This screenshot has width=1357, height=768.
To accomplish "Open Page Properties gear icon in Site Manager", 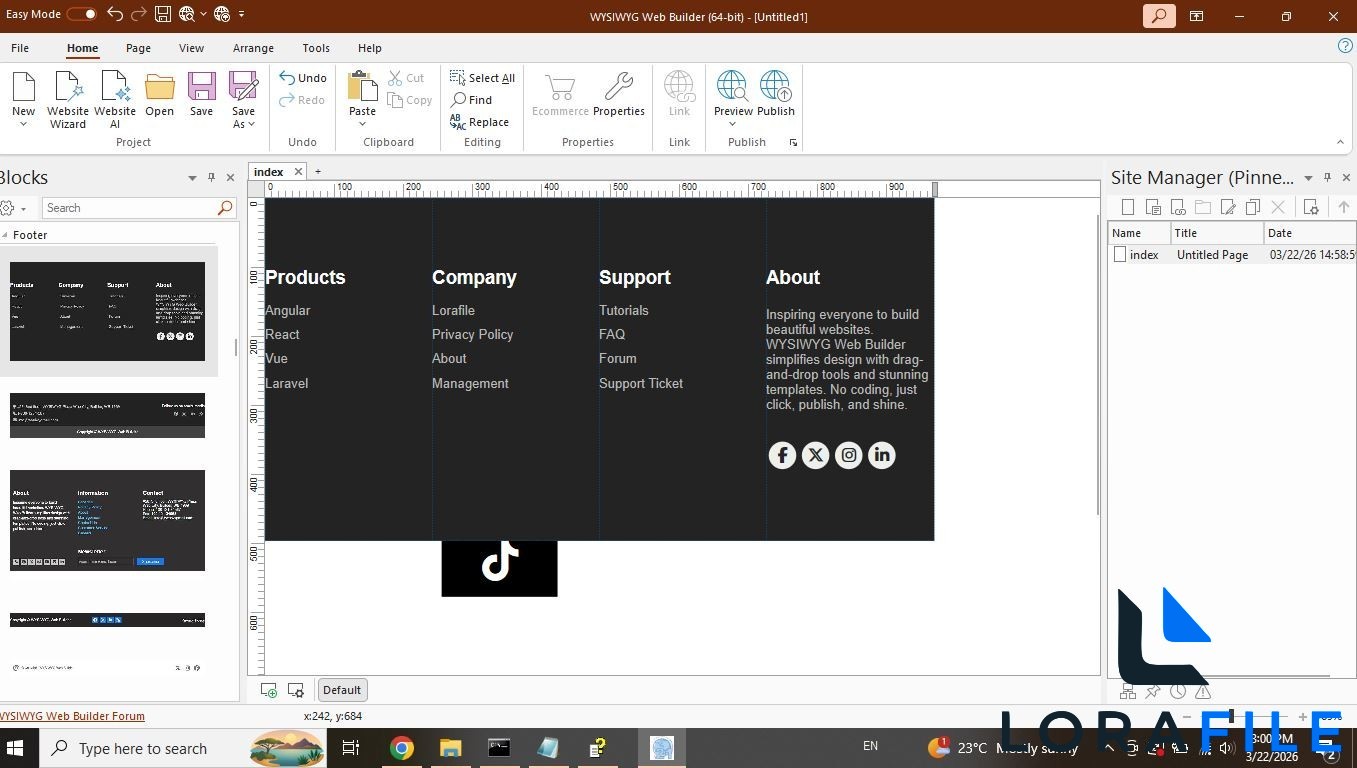I will point(1311,207).
